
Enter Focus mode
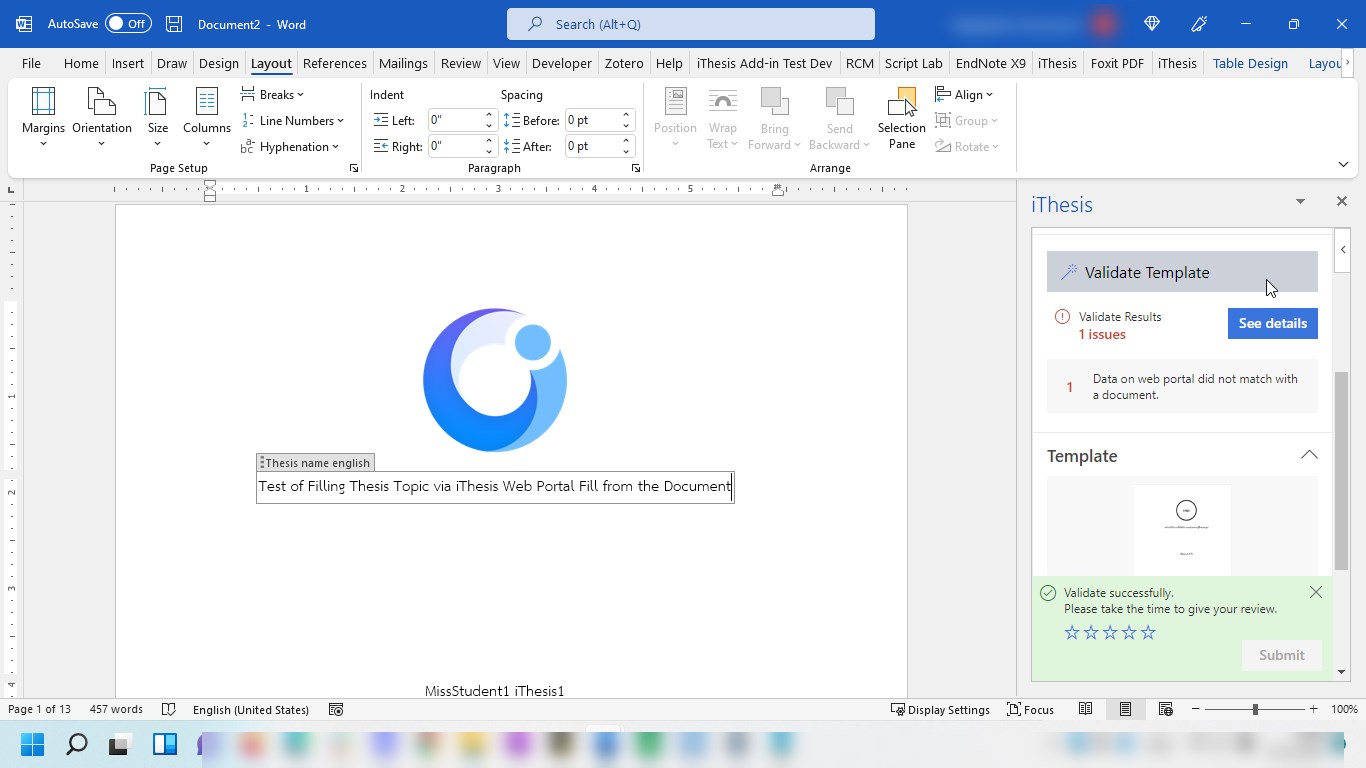(1031, 710)
